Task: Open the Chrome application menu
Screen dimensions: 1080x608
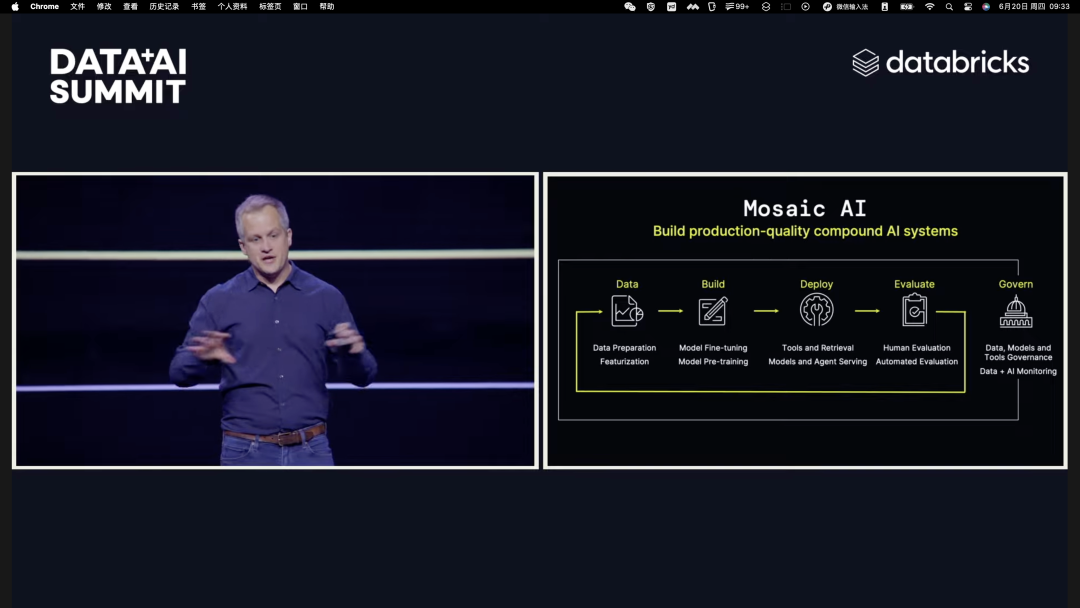Action: [44, 7]
